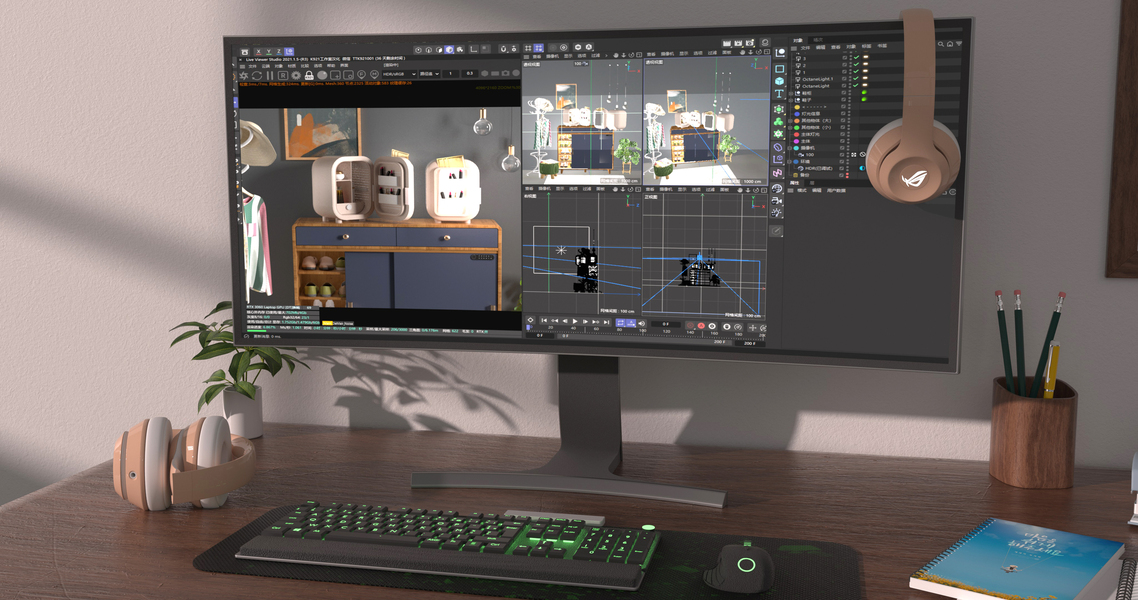Go to start of animation

(x=544, y=321)
